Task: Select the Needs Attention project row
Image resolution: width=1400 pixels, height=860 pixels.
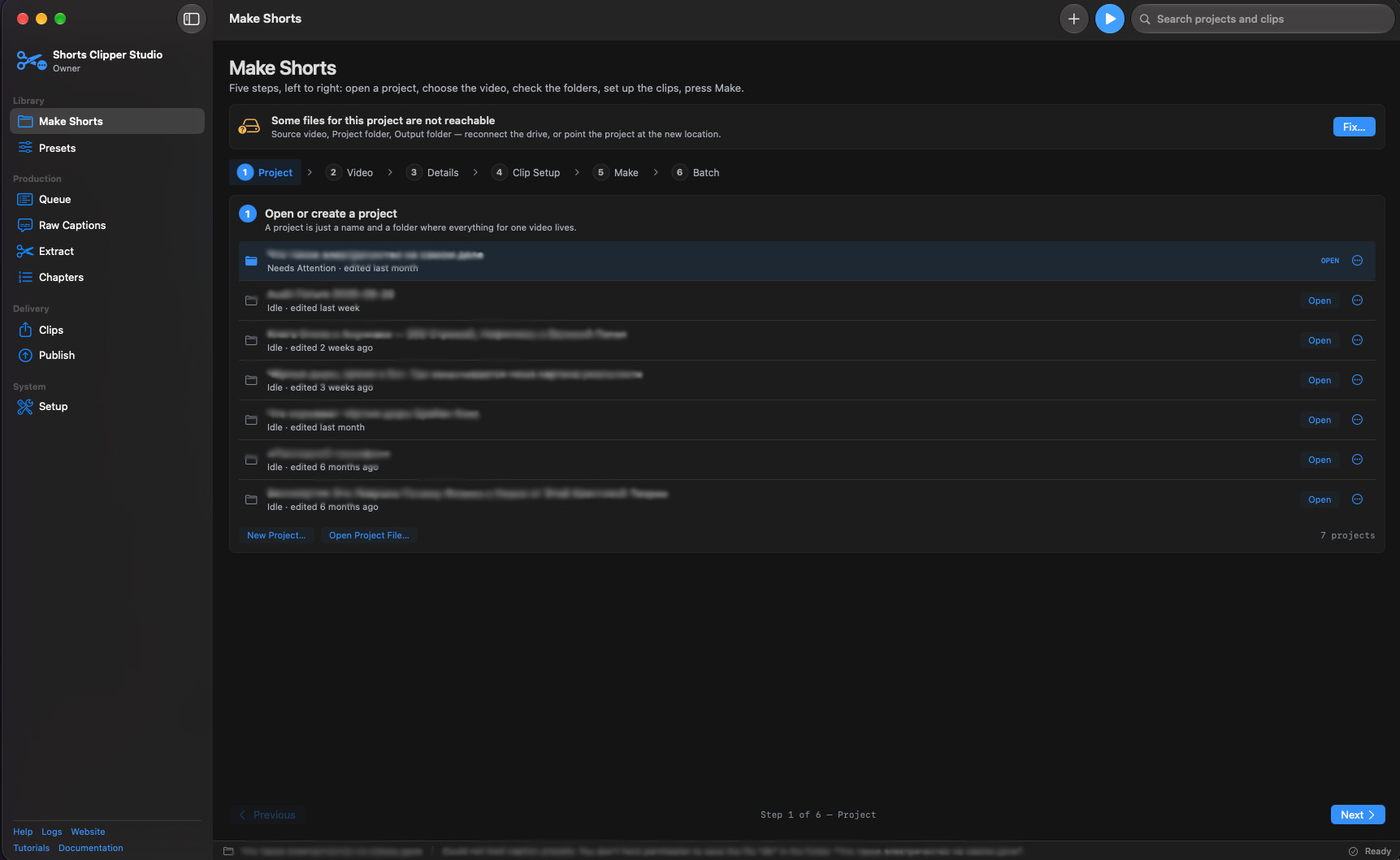Action: [806, 261]
